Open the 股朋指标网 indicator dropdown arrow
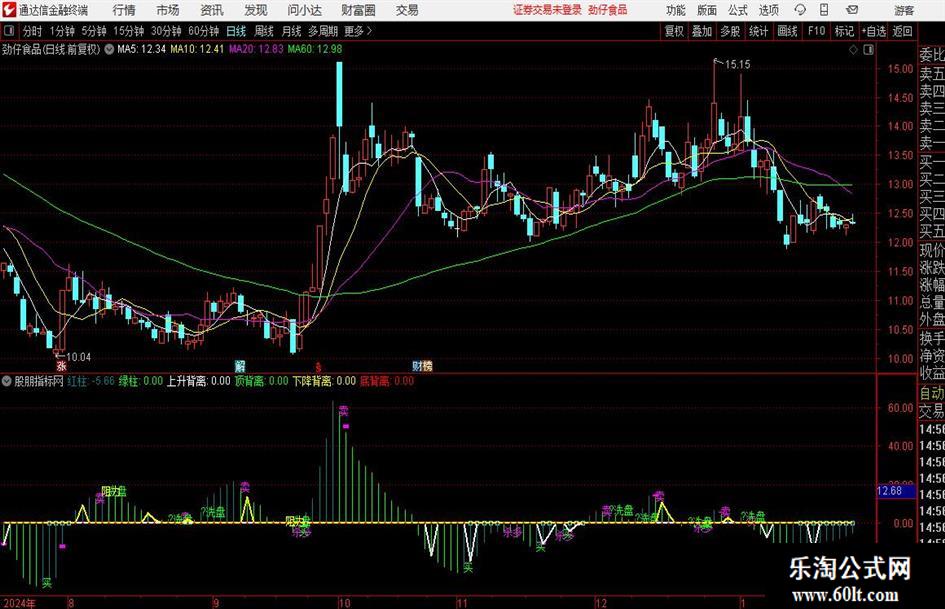945x609 pixels. point(7,381)
